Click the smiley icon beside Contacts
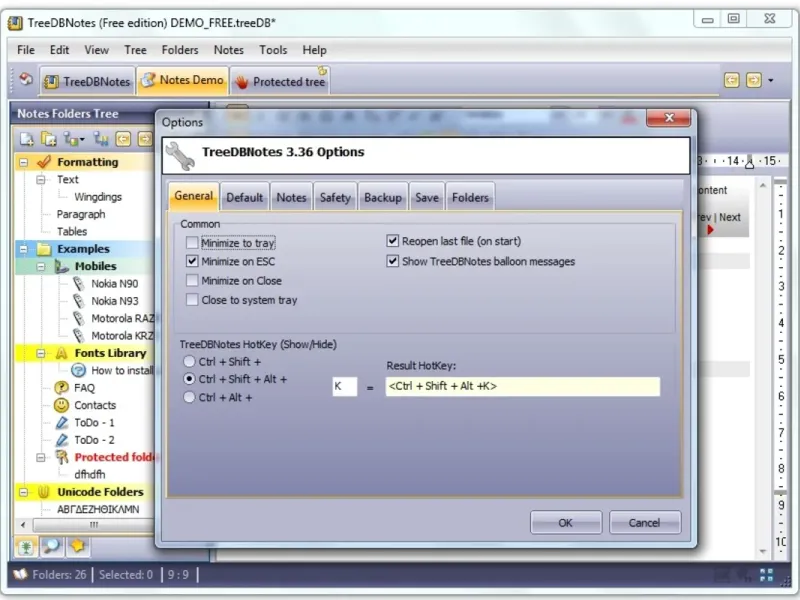 (x=62, y=405)
